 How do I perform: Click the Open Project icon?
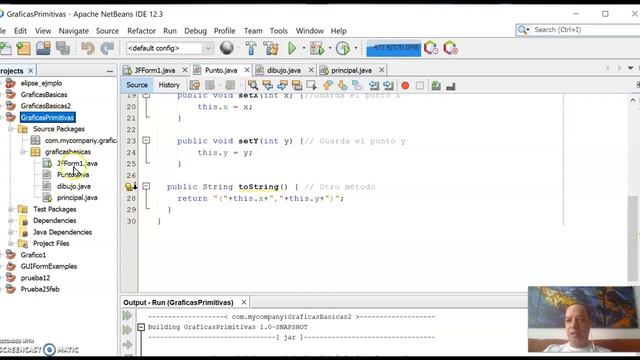pos(43,48)
